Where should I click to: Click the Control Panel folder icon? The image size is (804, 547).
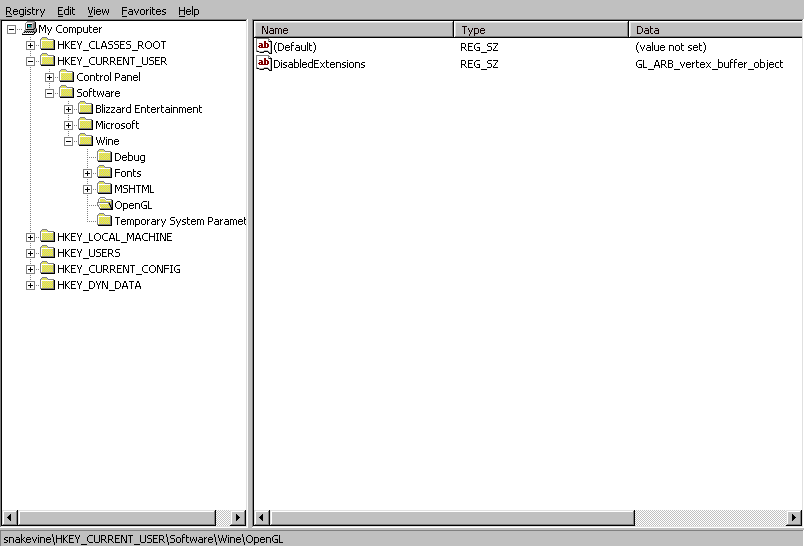[66, 77]
